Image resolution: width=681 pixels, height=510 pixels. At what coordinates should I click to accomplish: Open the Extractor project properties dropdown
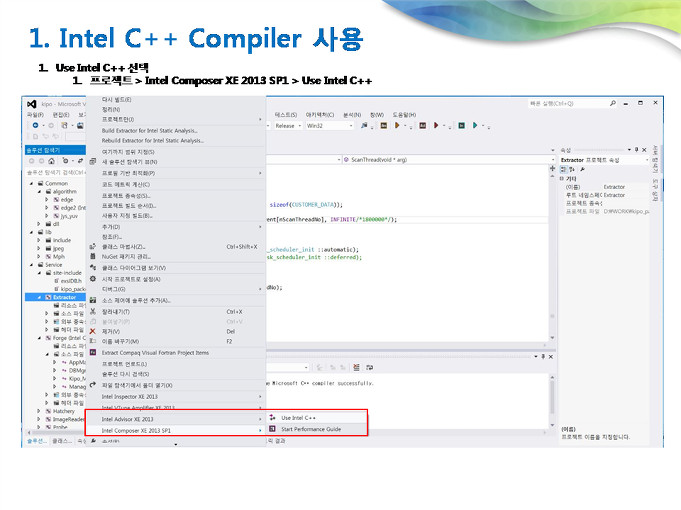pos(605,160)
